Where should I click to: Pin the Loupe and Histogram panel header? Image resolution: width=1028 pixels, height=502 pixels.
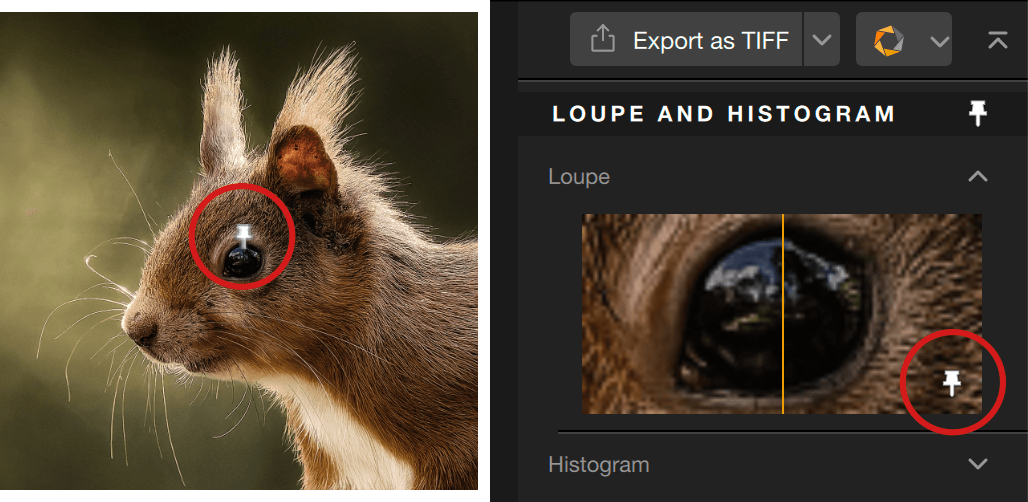[978, 114]
